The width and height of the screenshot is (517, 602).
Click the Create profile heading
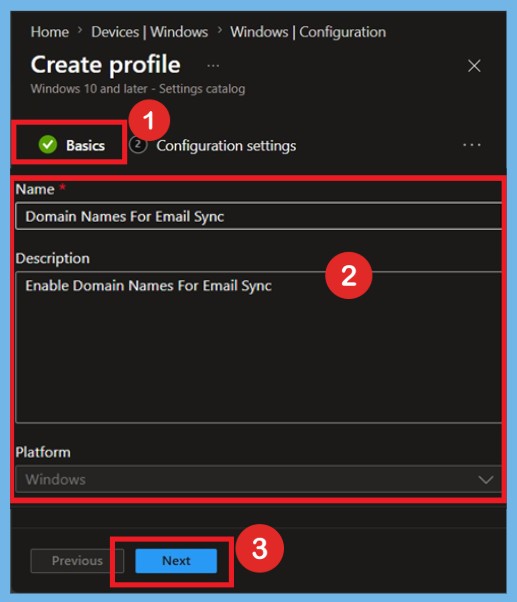click(106, 64)
